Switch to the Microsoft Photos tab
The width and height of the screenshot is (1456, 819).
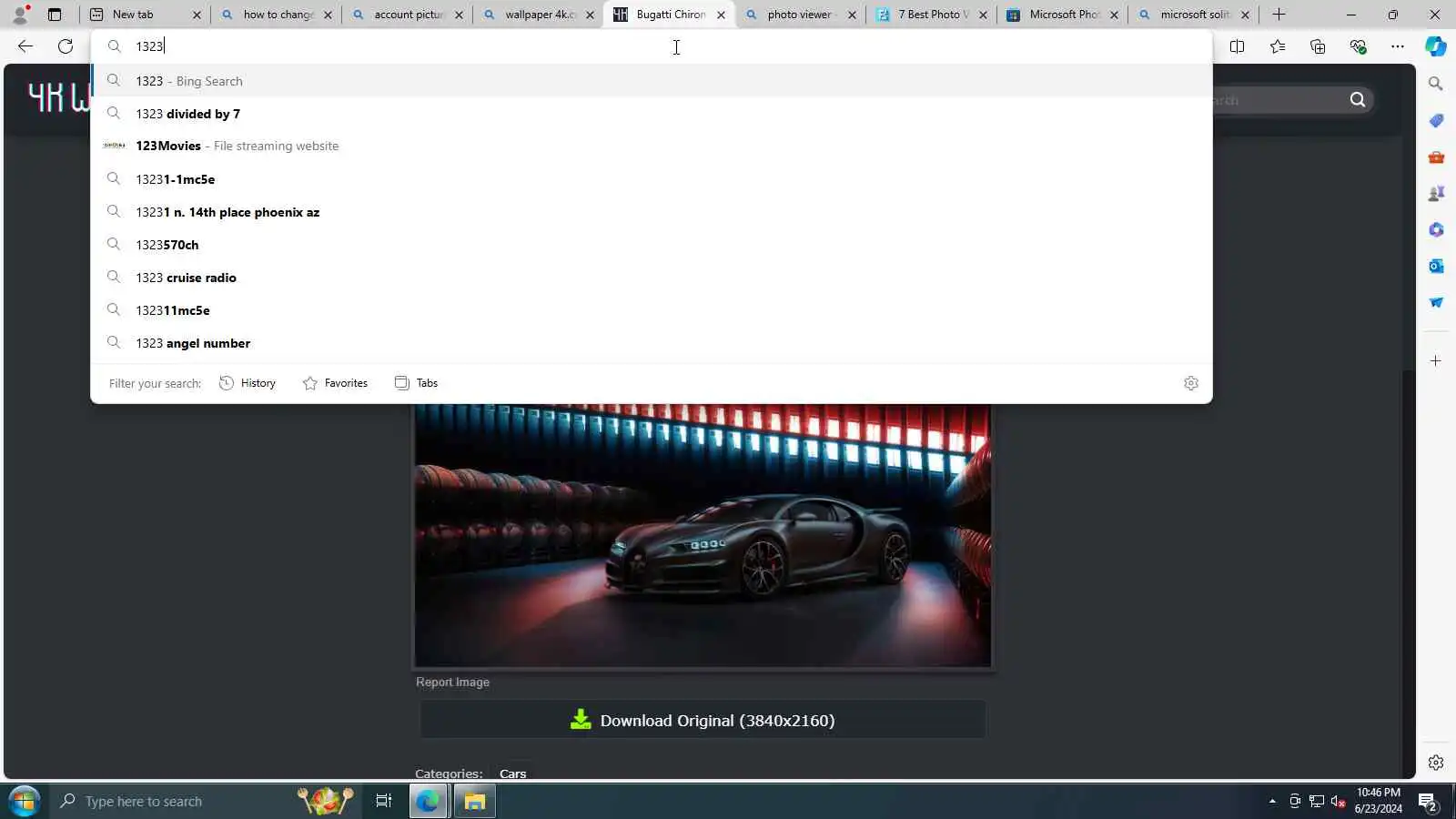(1062, 15)
